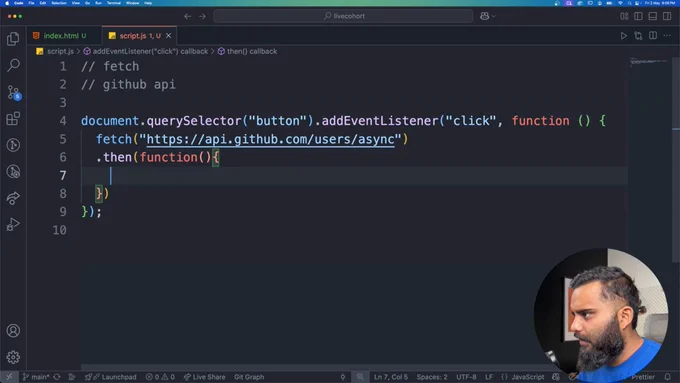Click the "// github api" comment on line 2

128,85
